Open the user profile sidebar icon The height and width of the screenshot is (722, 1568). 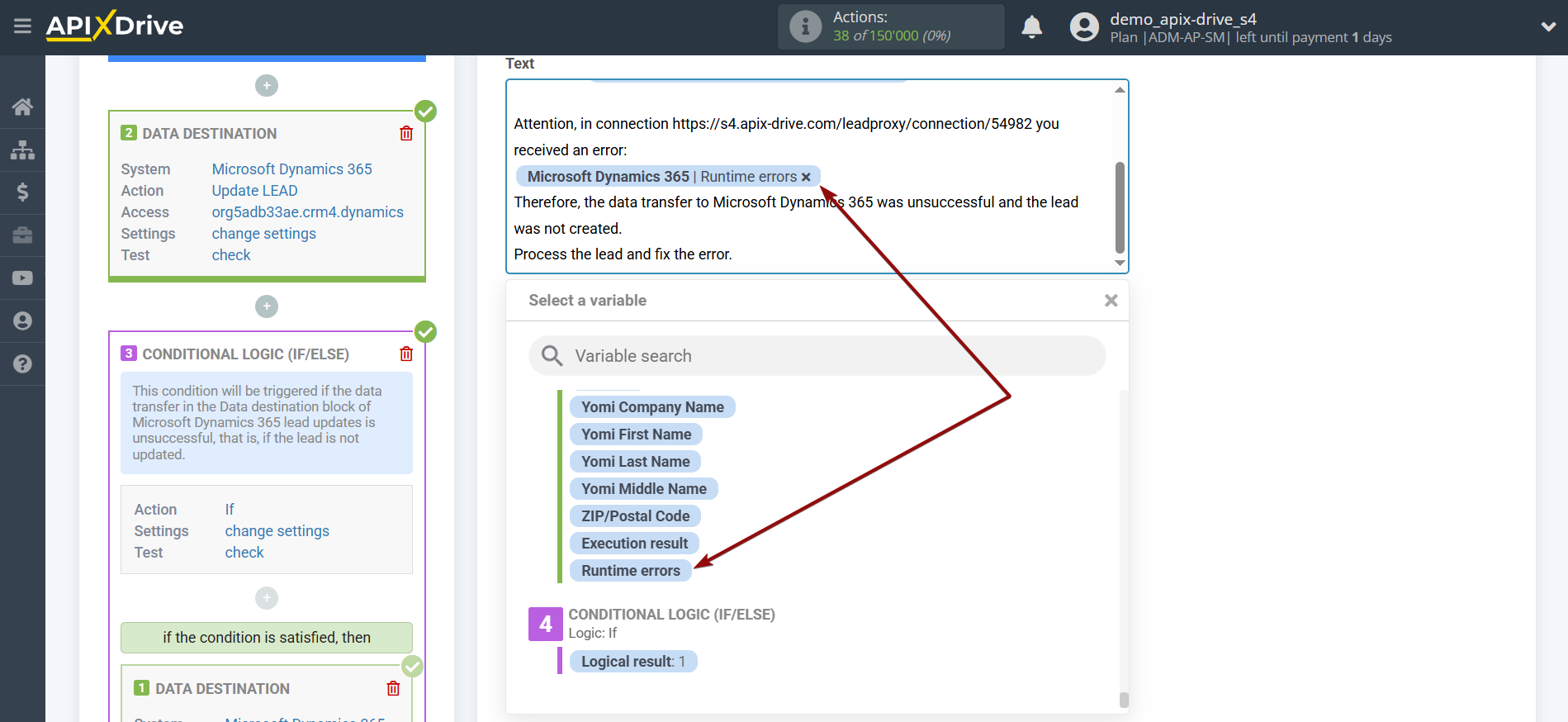click(x=22, y=321)
